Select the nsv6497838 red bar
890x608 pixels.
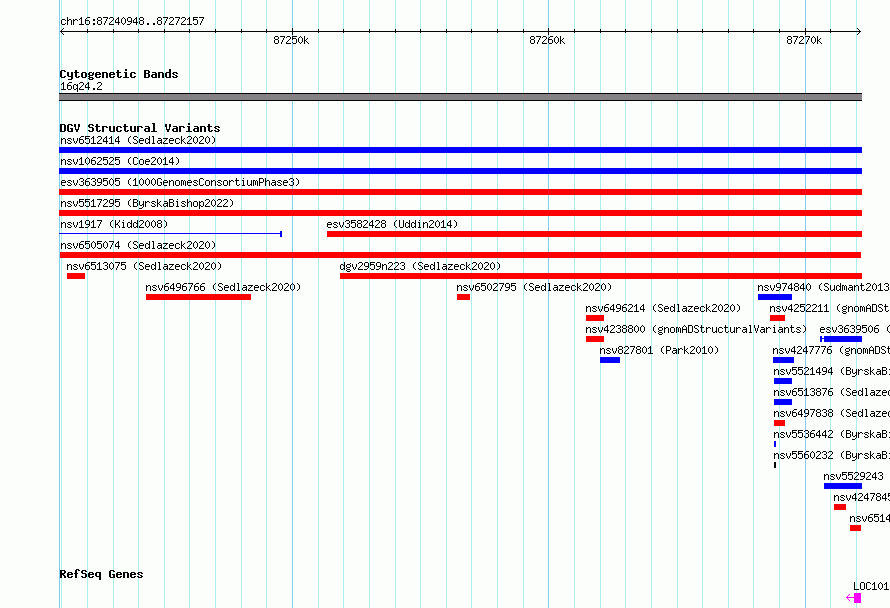779,423
